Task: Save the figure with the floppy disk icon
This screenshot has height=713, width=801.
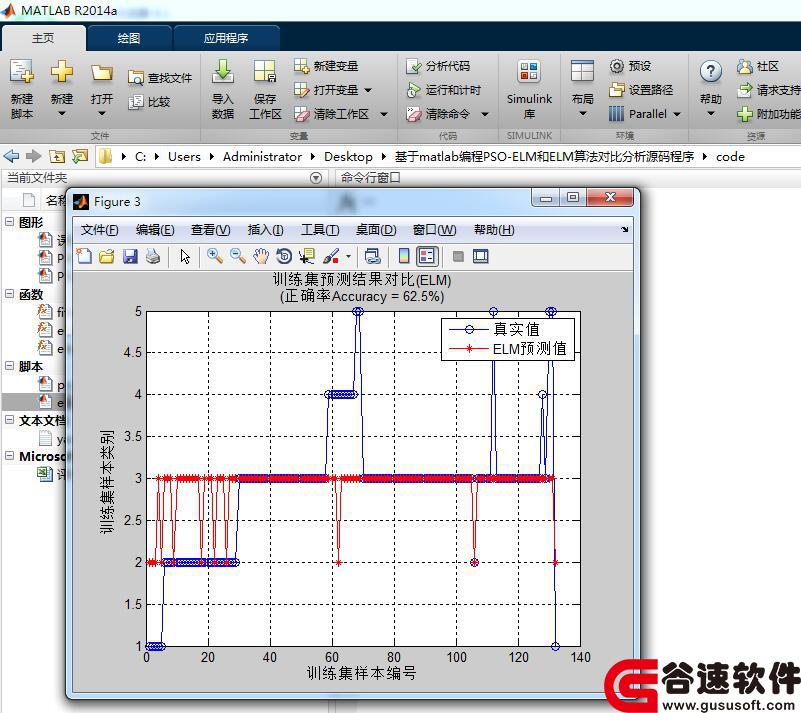Action: tap(130, 256)
